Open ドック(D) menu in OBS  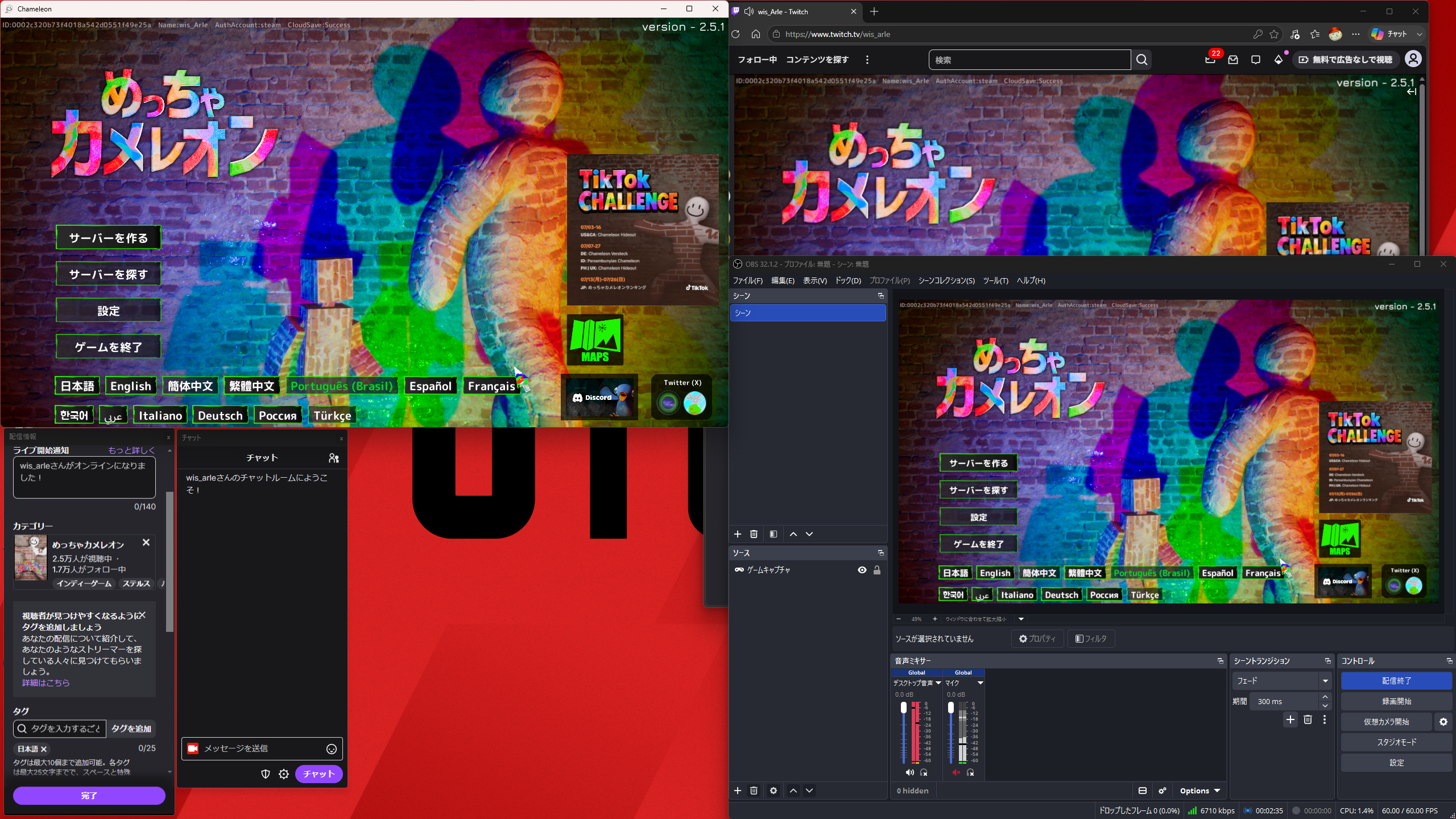pos(847,280)
